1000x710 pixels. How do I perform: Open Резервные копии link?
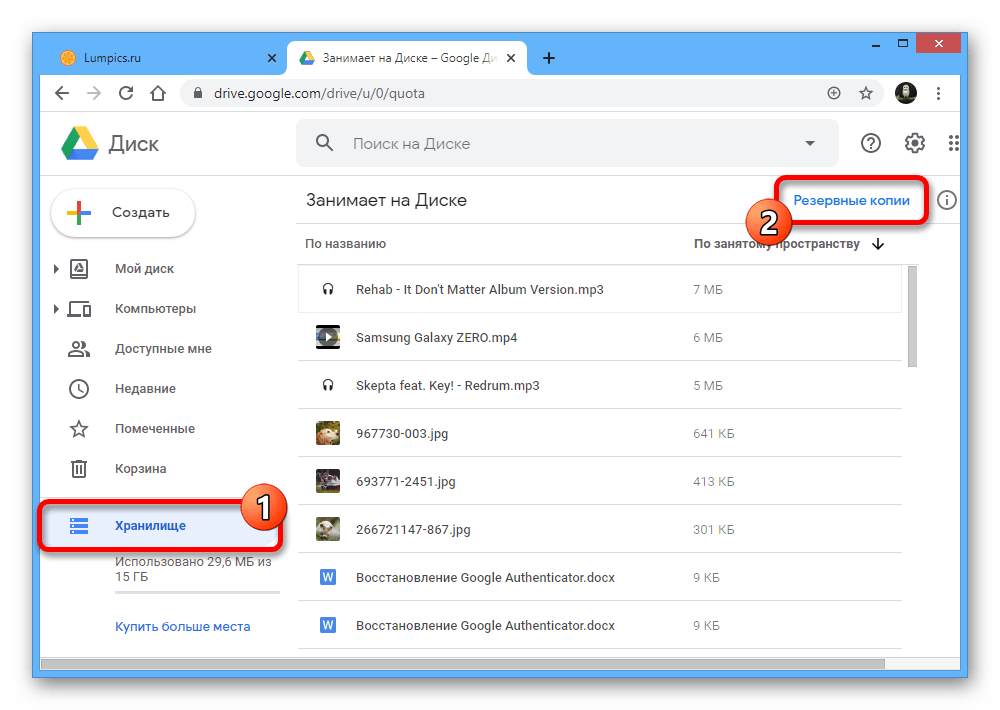click(851, 200)
